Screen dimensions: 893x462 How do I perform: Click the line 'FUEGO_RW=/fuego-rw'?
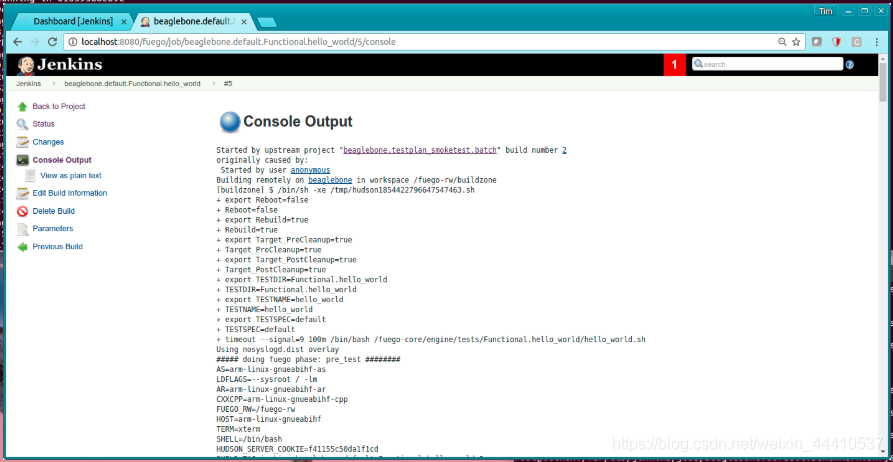[x=256, y=409]
